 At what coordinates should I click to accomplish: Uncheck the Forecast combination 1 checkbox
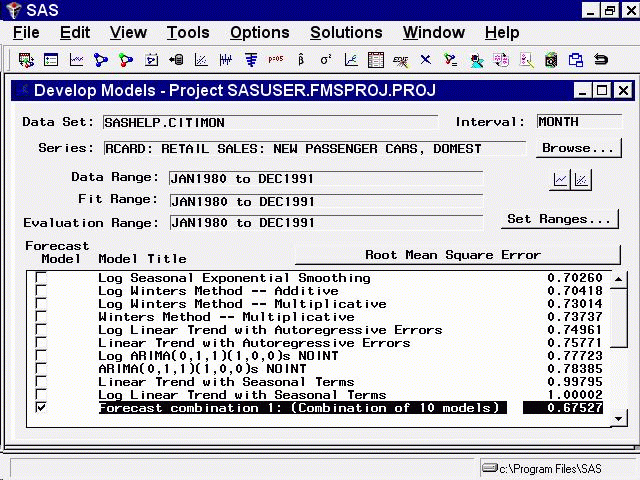40,408
